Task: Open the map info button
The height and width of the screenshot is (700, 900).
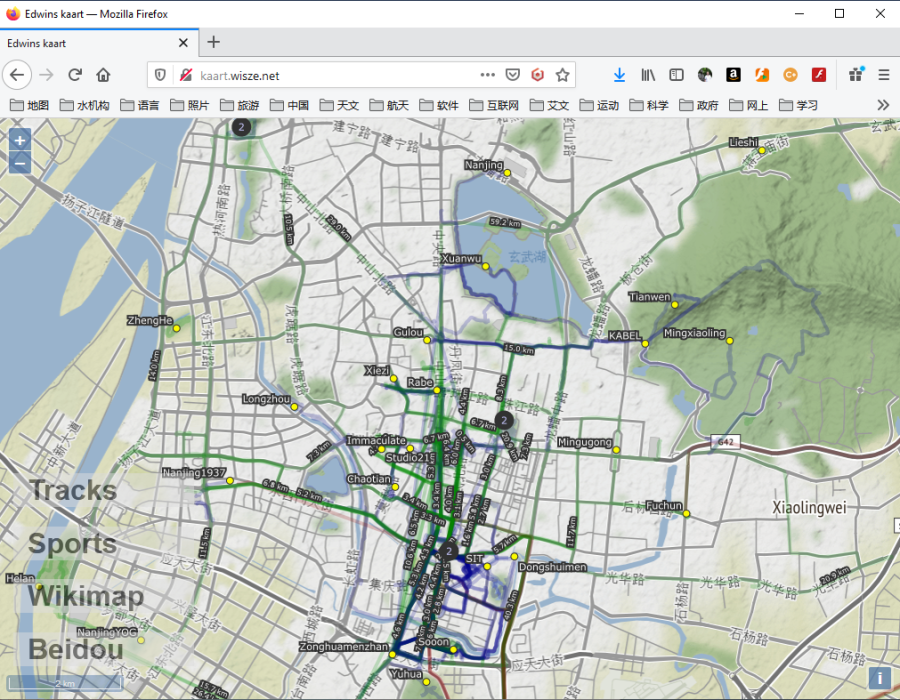Action: [879, 678]
